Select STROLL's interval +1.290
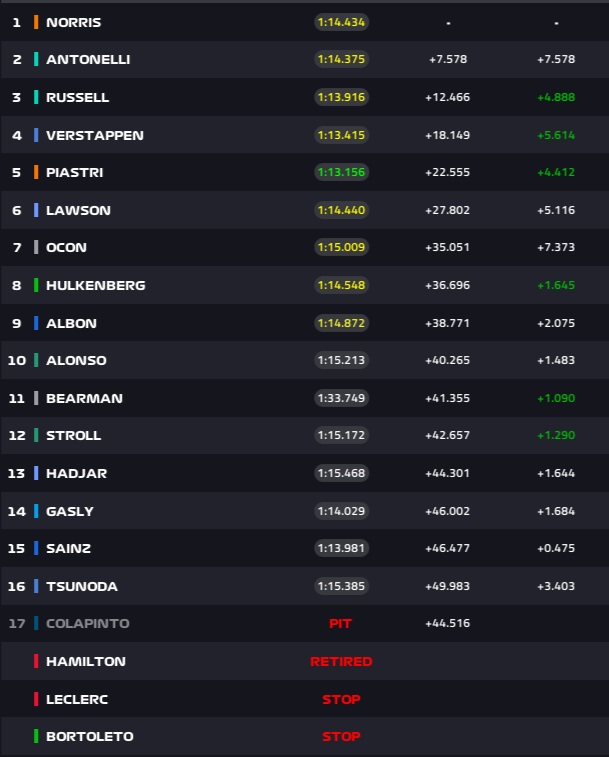Image resolution: width=609 pixels, height=757 pixels. pyautogui.click(x=555, y=435)
